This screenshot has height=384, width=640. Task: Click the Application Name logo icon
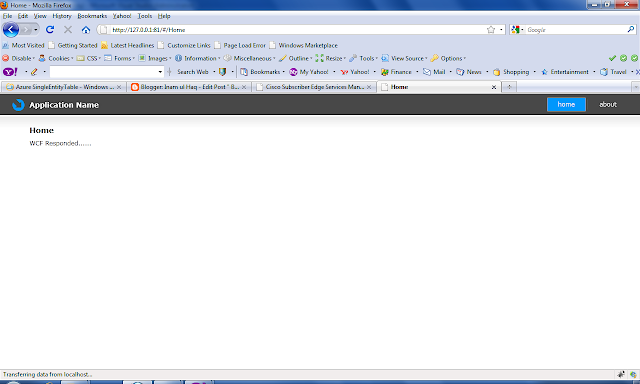18,105
